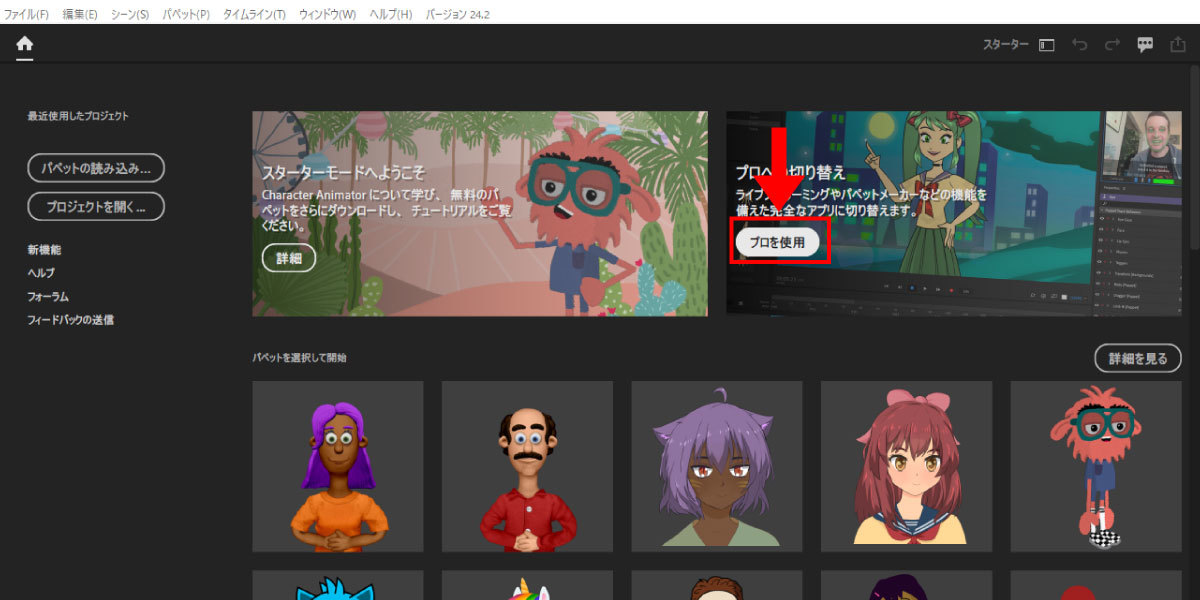1200x600 pixels.
Task: Click the 詳細を見る button
Action: (1138, 358)
